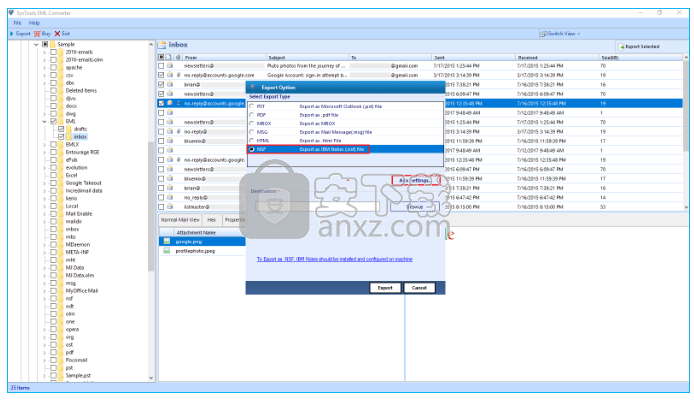Click the red Exit icon in toolbar
Image resolution: width=694 pixels, height=402 pixels.
58,34
